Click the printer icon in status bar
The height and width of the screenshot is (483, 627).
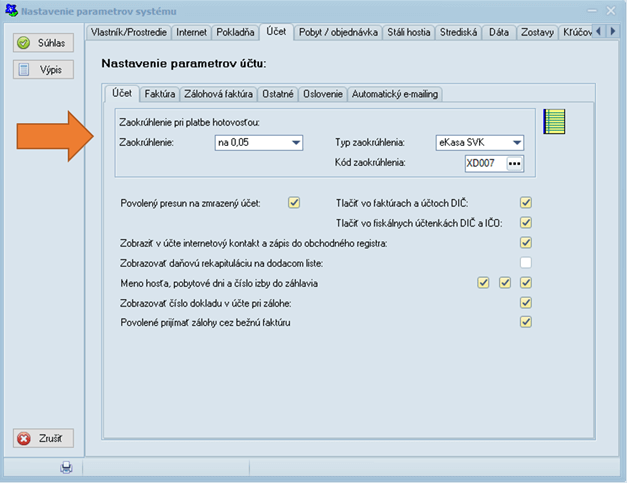[66, 467]
